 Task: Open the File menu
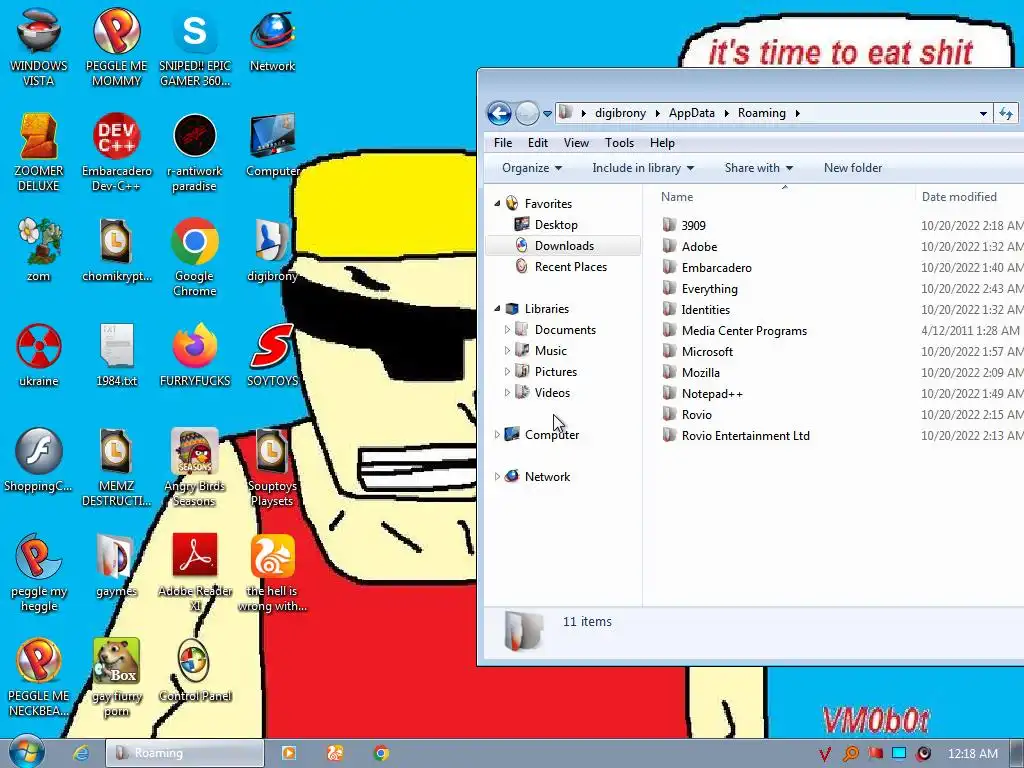click(x=503, y=142)
